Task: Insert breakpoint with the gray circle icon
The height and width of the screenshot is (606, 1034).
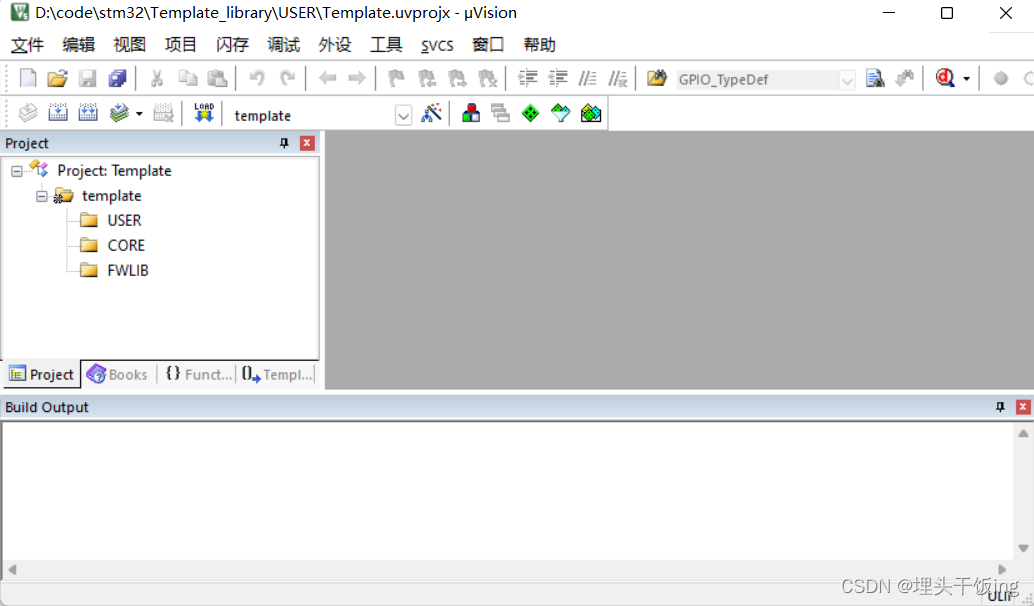Action: pos(1001,78)
